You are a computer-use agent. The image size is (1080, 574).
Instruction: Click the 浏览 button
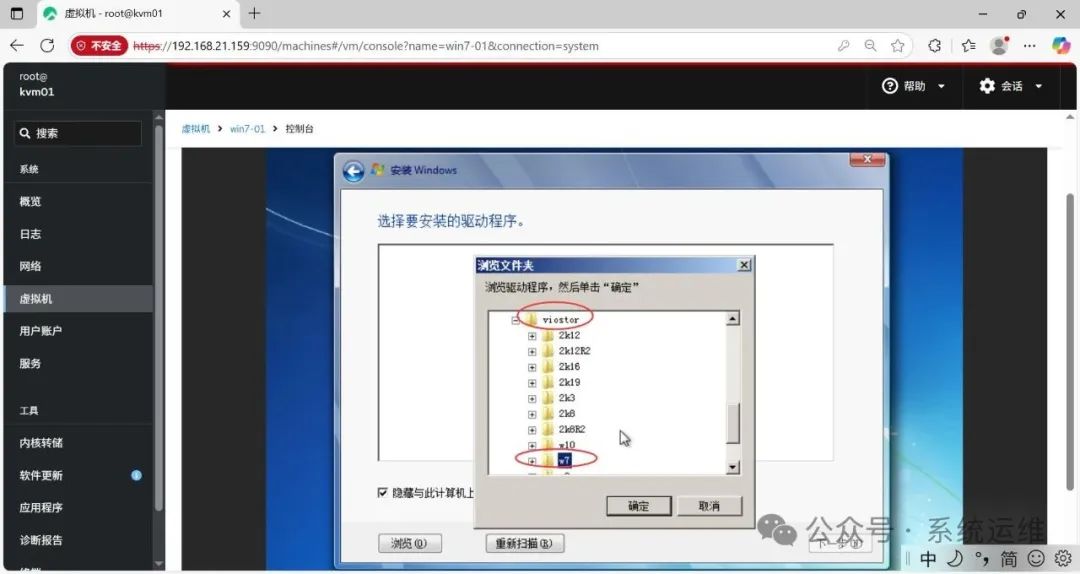(x=409, y=543)
